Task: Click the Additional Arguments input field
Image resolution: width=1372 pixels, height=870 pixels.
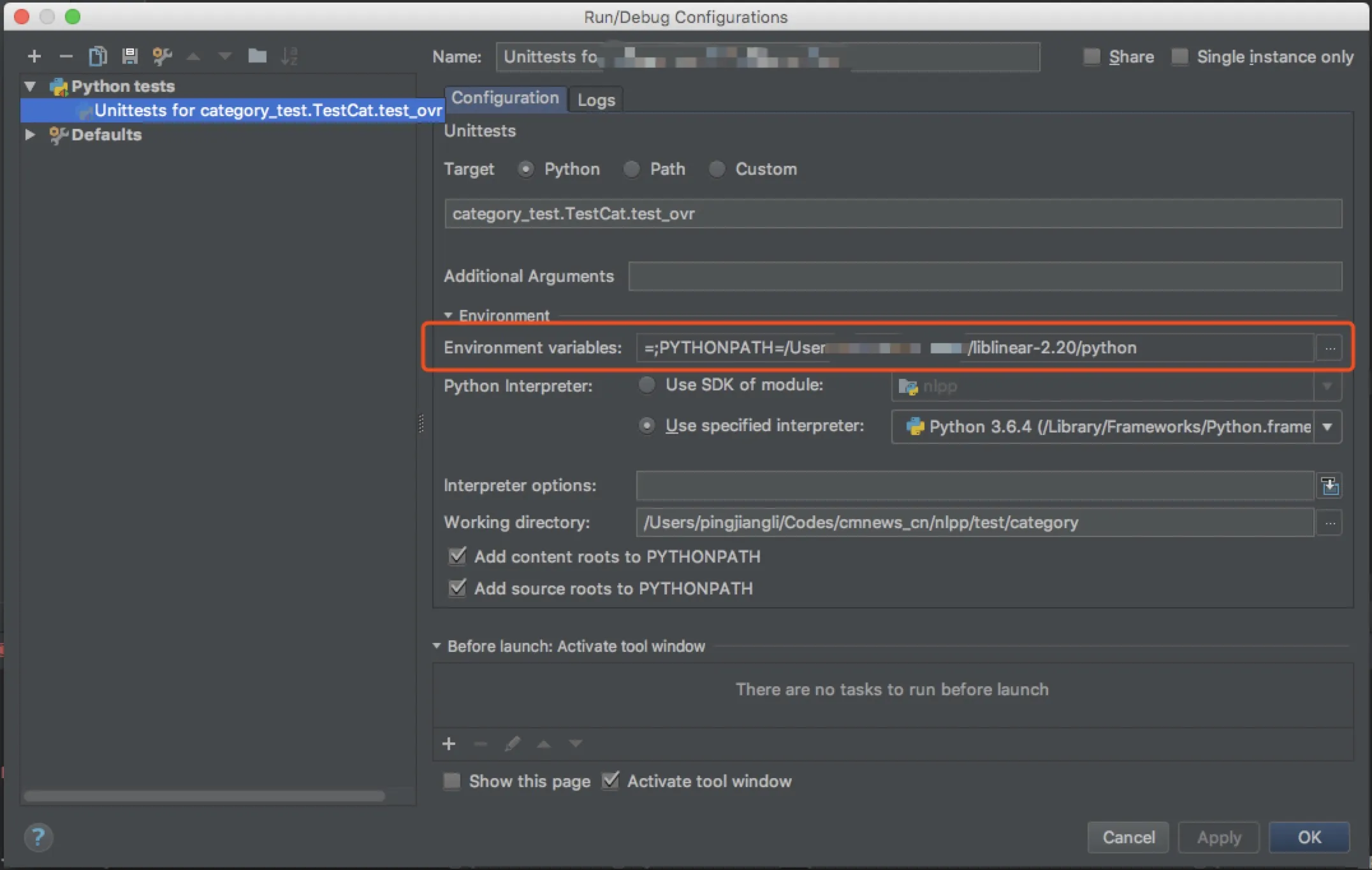Action: (x=984, y=276)
